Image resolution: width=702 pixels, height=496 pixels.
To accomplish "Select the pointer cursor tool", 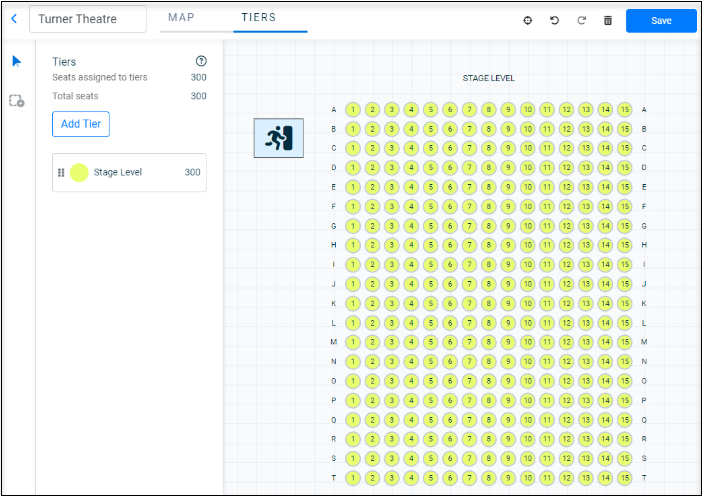I will [17, 61].
